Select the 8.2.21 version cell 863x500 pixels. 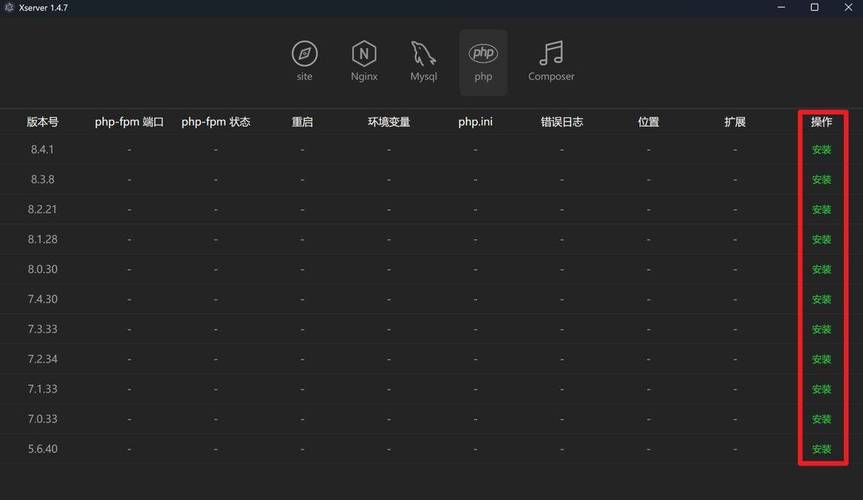tap(42, 209)
